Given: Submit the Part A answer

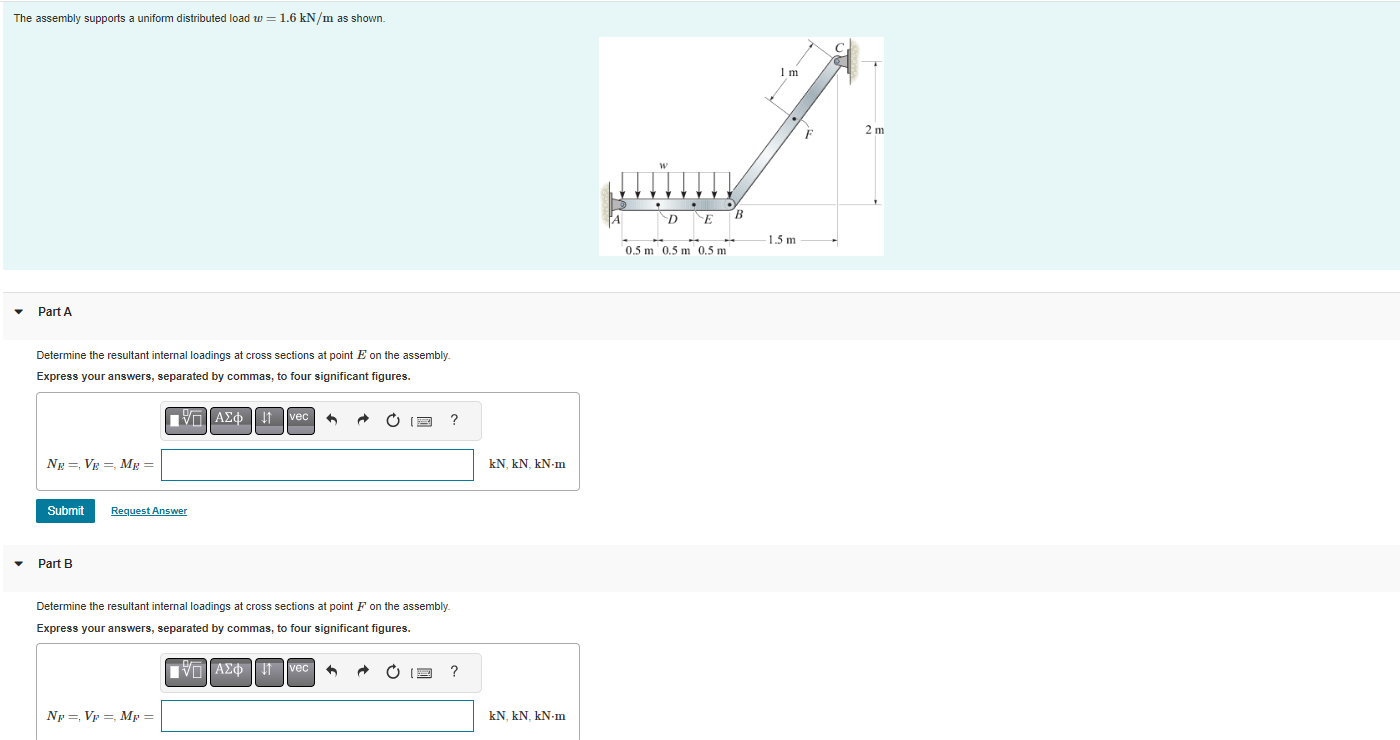Looking at the screenshot, I should 65,510.
